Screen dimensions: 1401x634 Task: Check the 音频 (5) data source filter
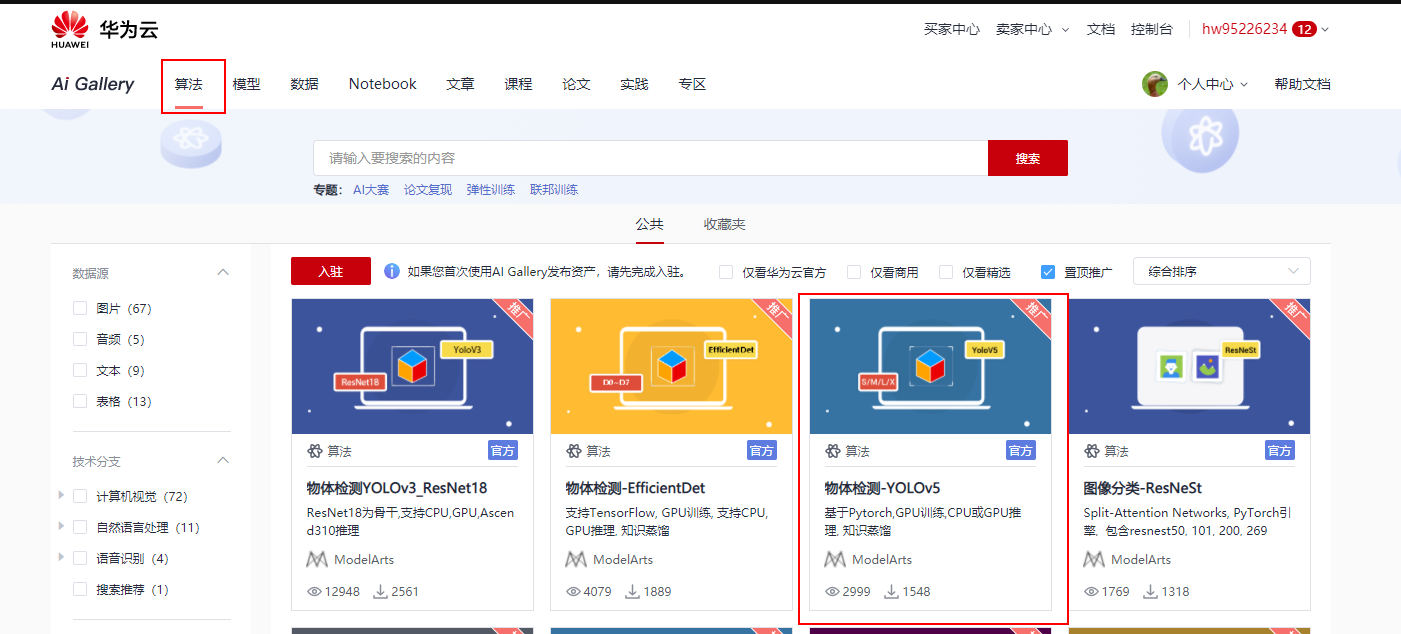[80, 339]
